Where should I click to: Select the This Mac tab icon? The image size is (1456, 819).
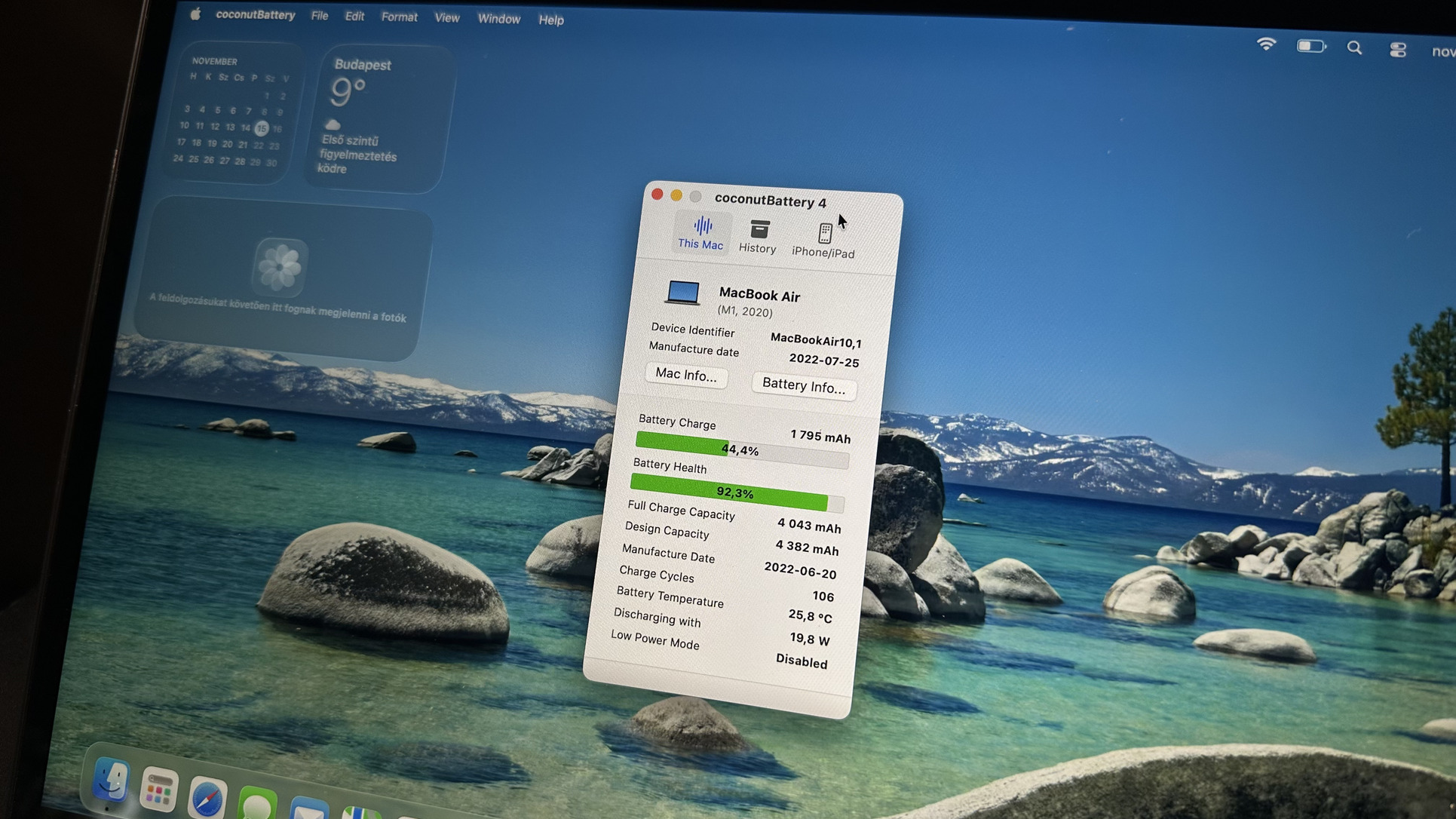coord(702,226)
